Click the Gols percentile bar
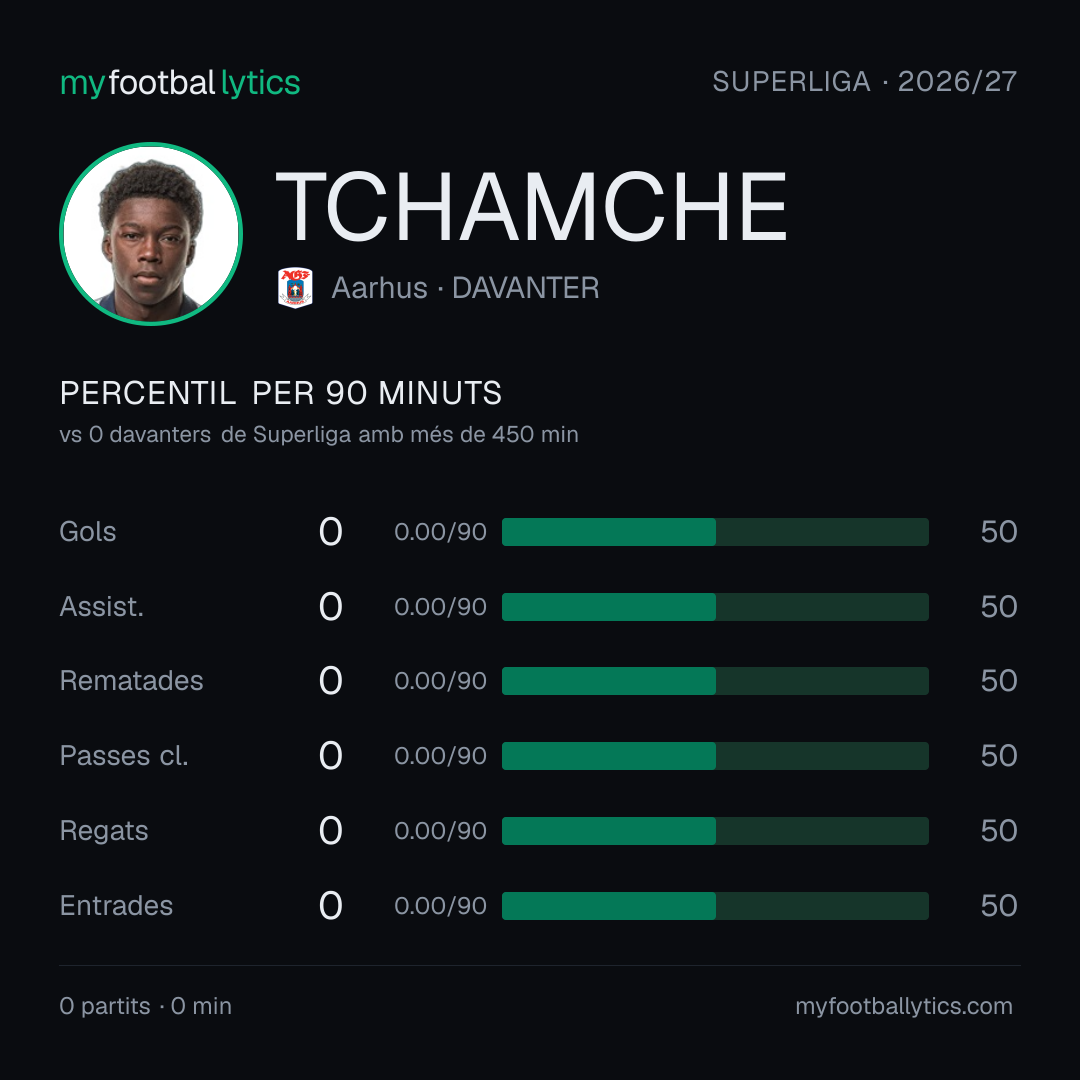 coord(715,532)
